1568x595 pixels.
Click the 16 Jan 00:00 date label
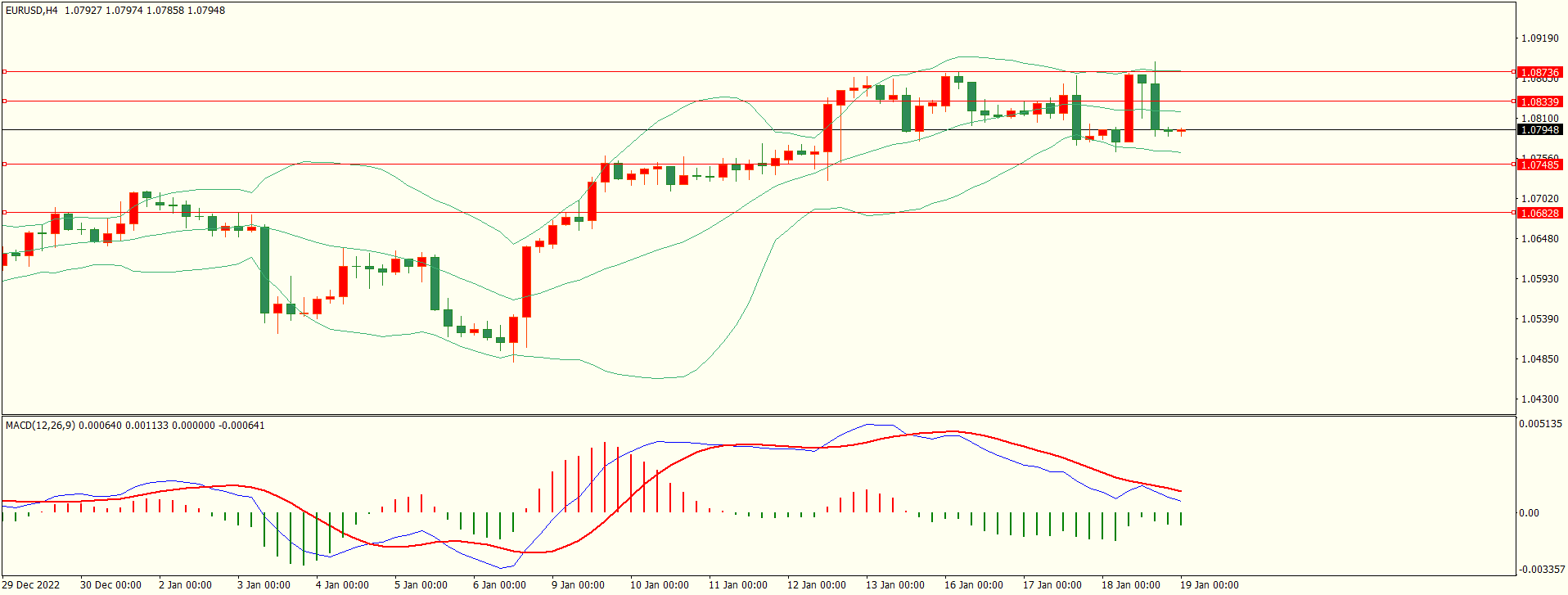click(x=974, y=585)
